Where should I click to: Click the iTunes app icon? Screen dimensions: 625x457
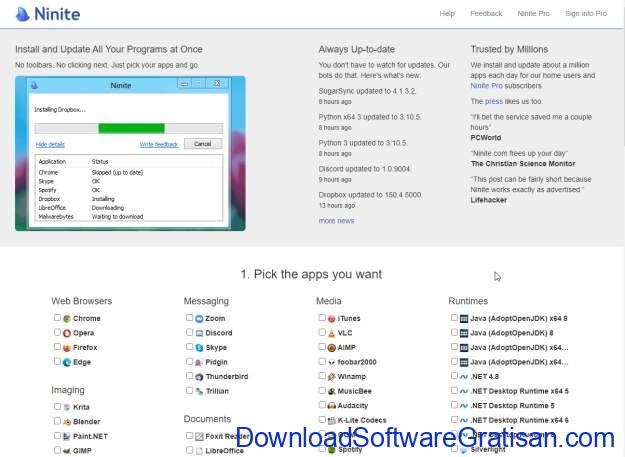[x=332, y=319]
